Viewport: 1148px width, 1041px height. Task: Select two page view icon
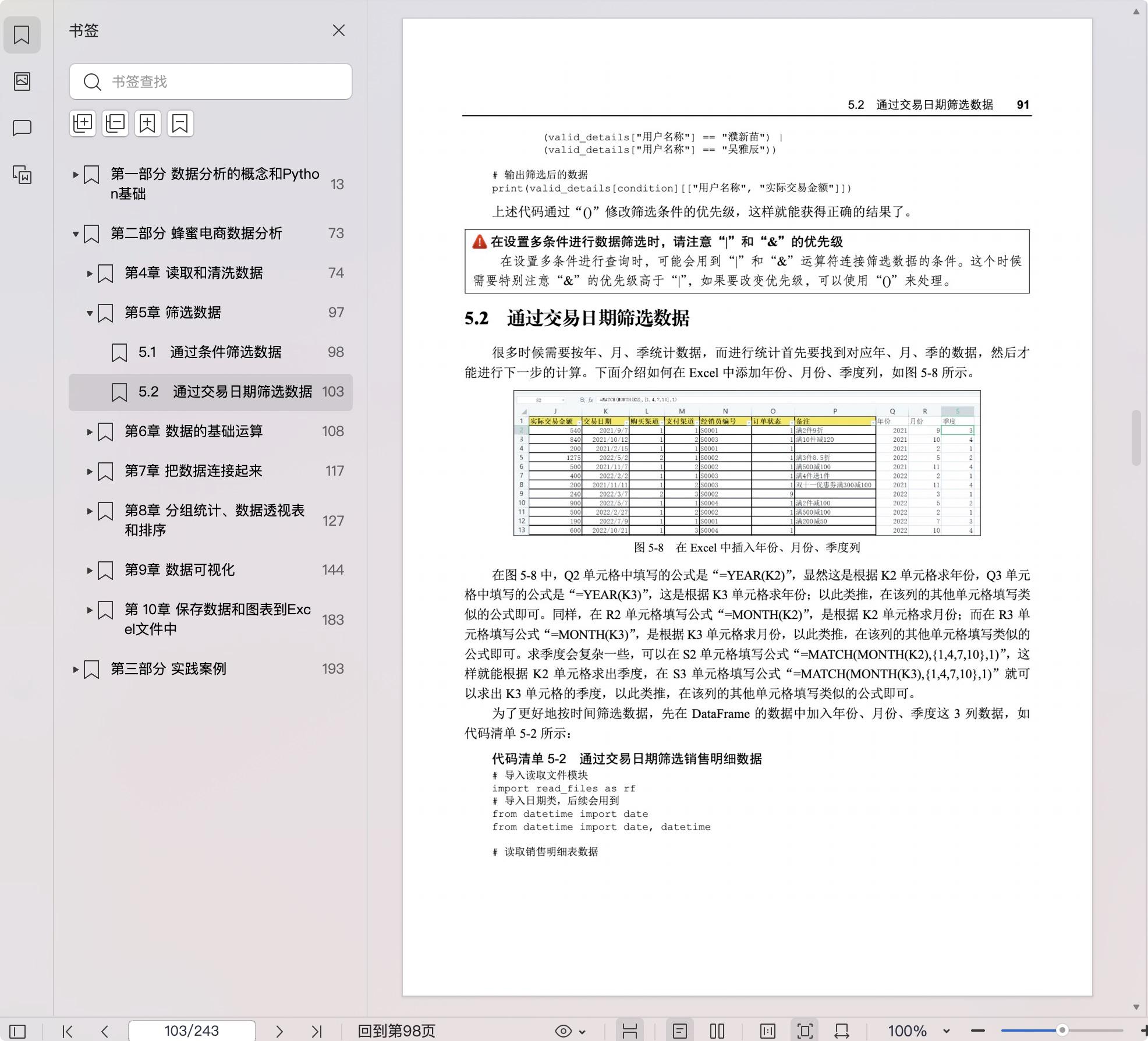pos(717,1031)
